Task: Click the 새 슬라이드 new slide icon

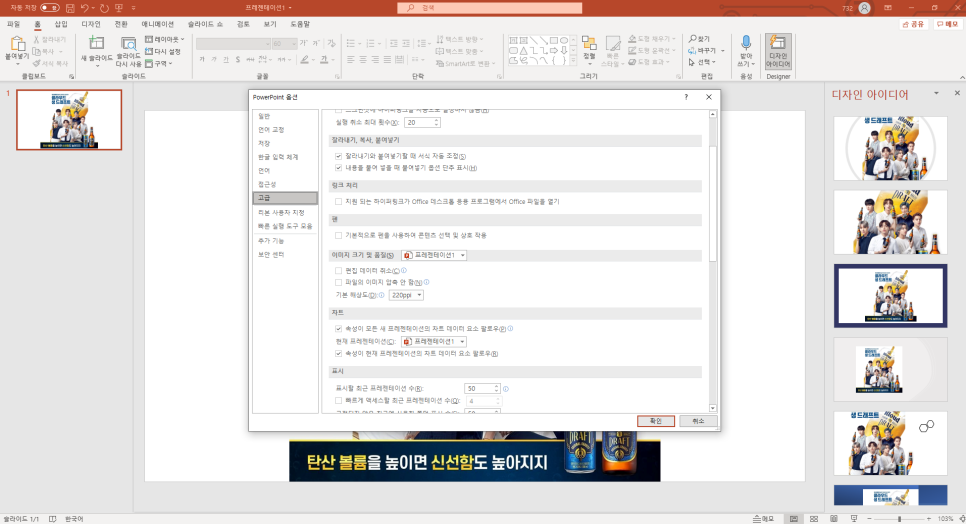Action: click(x=97, y=44)
